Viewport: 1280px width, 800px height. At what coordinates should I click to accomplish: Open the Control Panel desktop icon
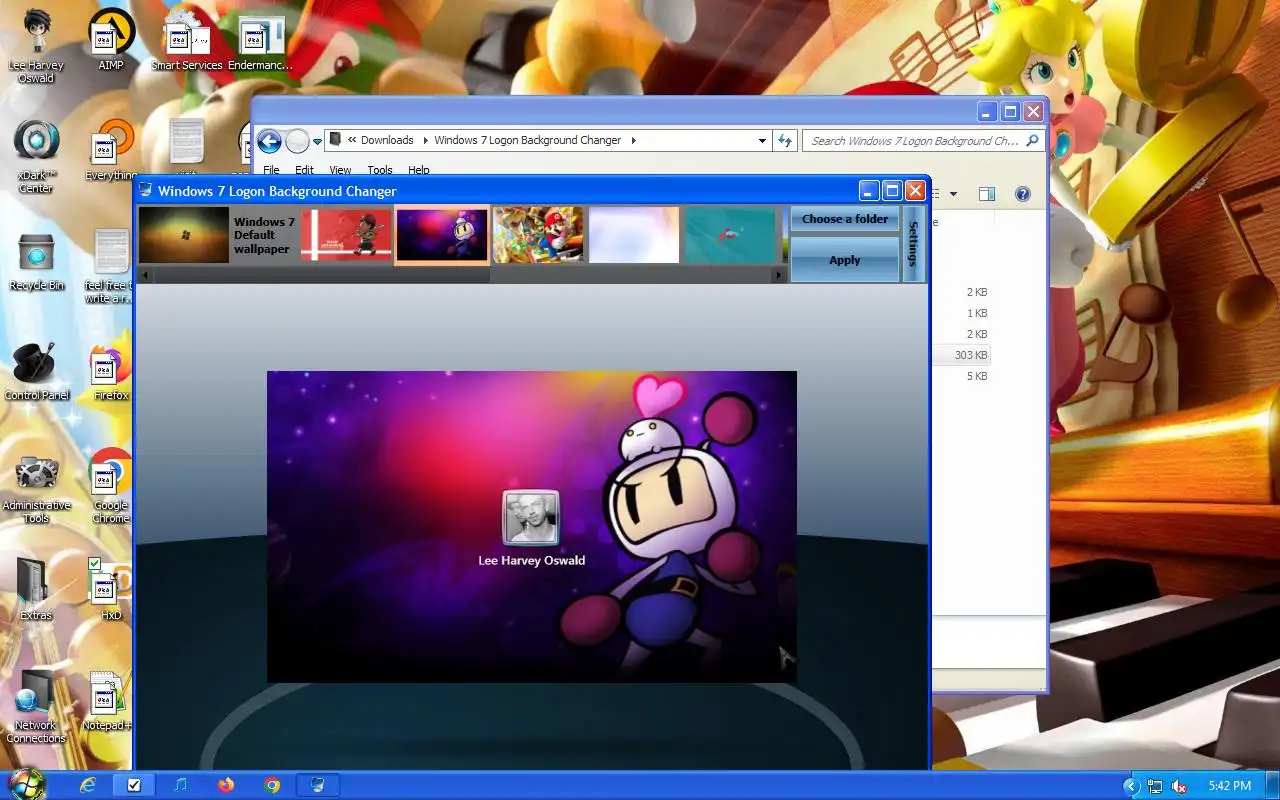pyautogui.click(x=36, y=372)
